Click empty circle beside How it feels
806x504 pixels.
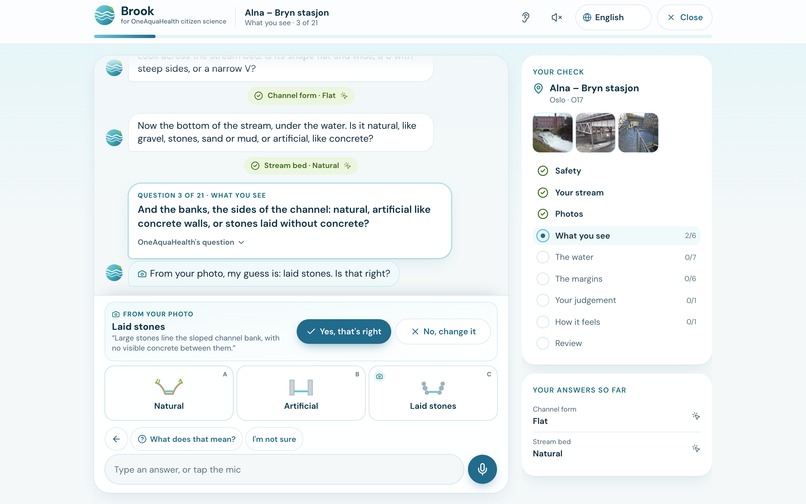click(543, 322)
